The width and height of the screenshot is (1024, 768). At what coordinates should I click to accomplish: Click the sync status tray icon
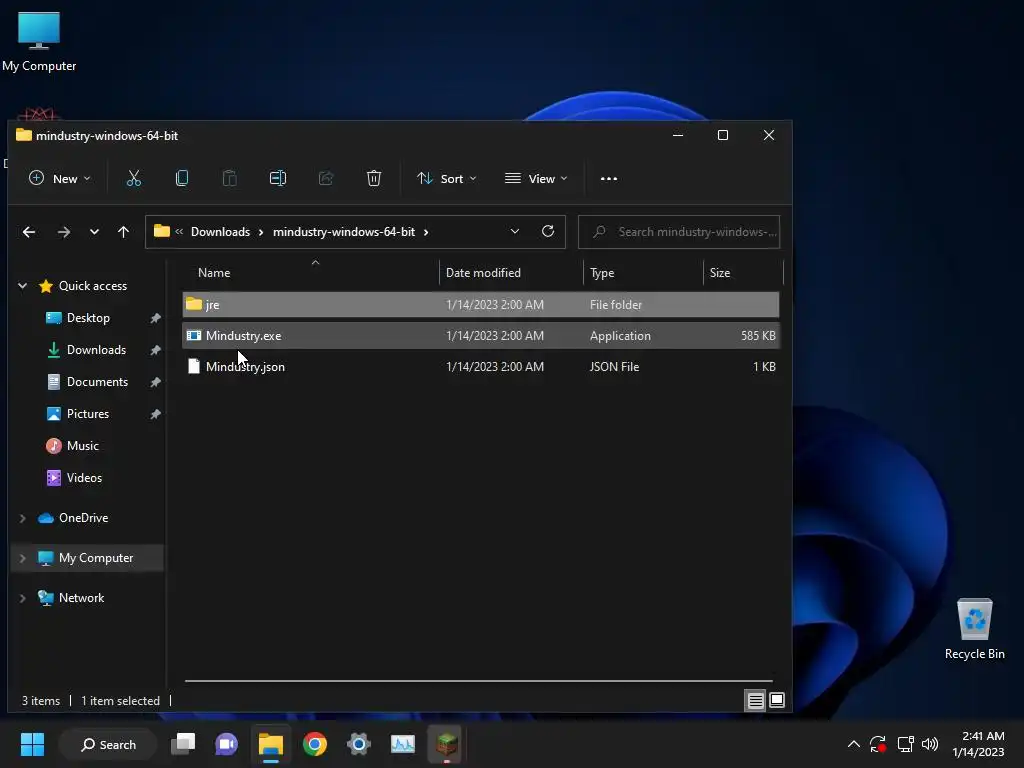878,744
